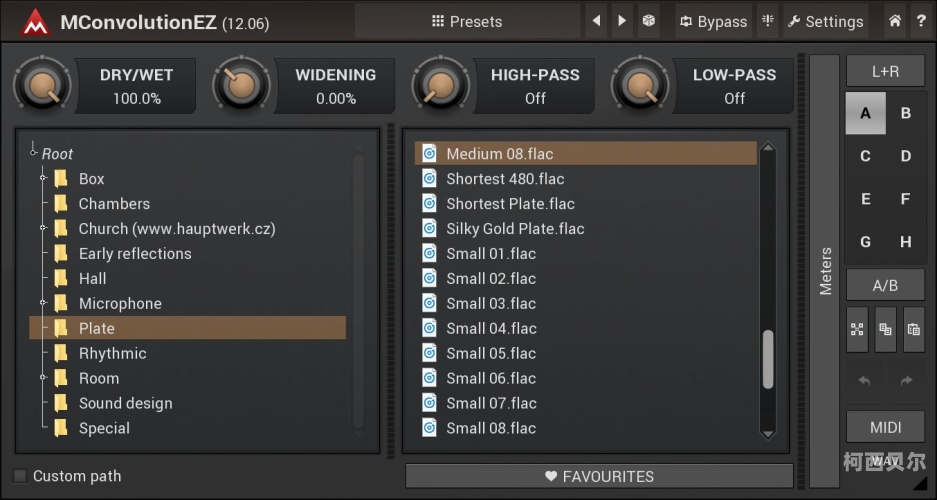Select preset slot C
937x500 pixels.
point(865,156)
